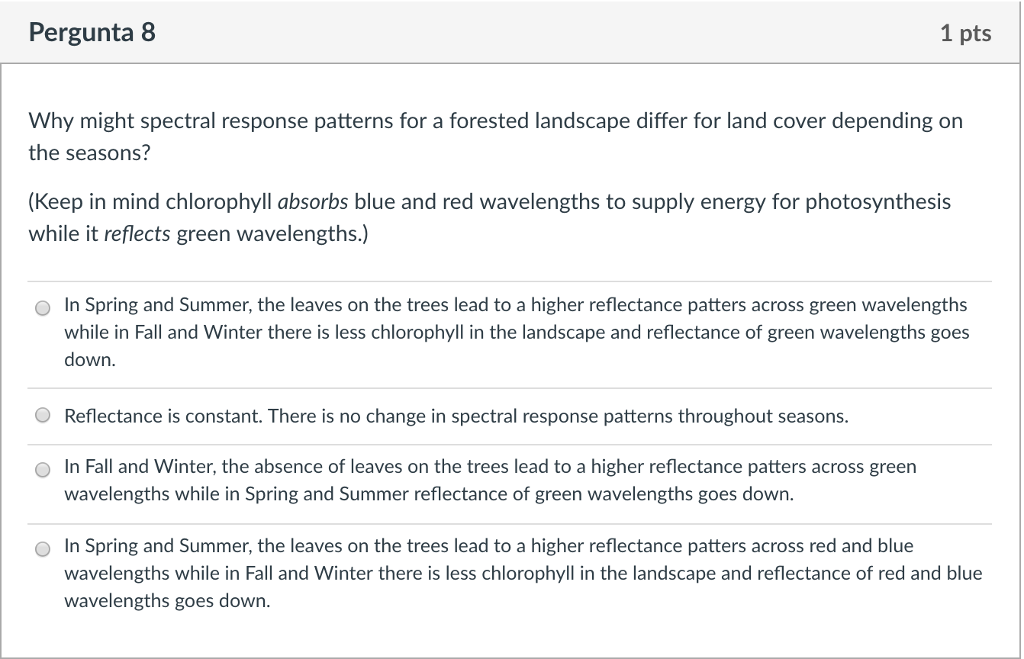The image size is (1024, 659).
Task: Click the Pergunta 8 header
Action: [92, 31]
